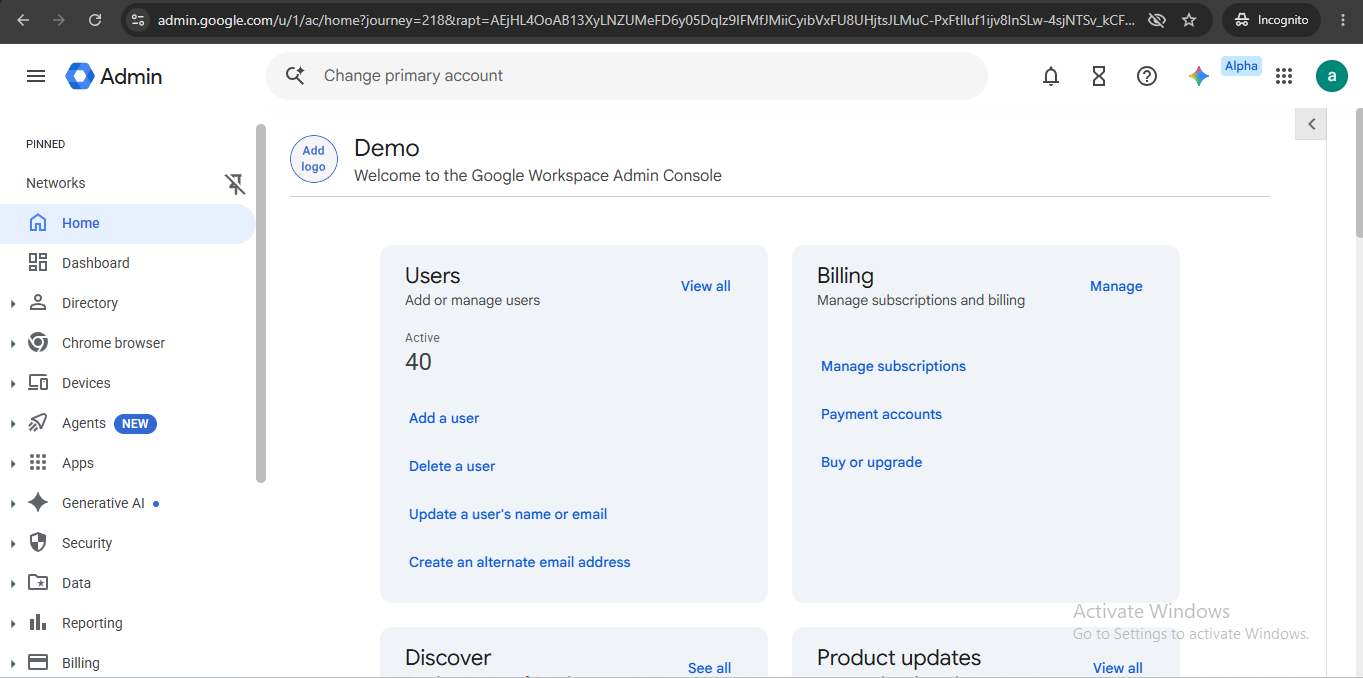This screenshot has width=1363, height=678.
Task: Bookmark this page with star icon
Action: 1189,20
